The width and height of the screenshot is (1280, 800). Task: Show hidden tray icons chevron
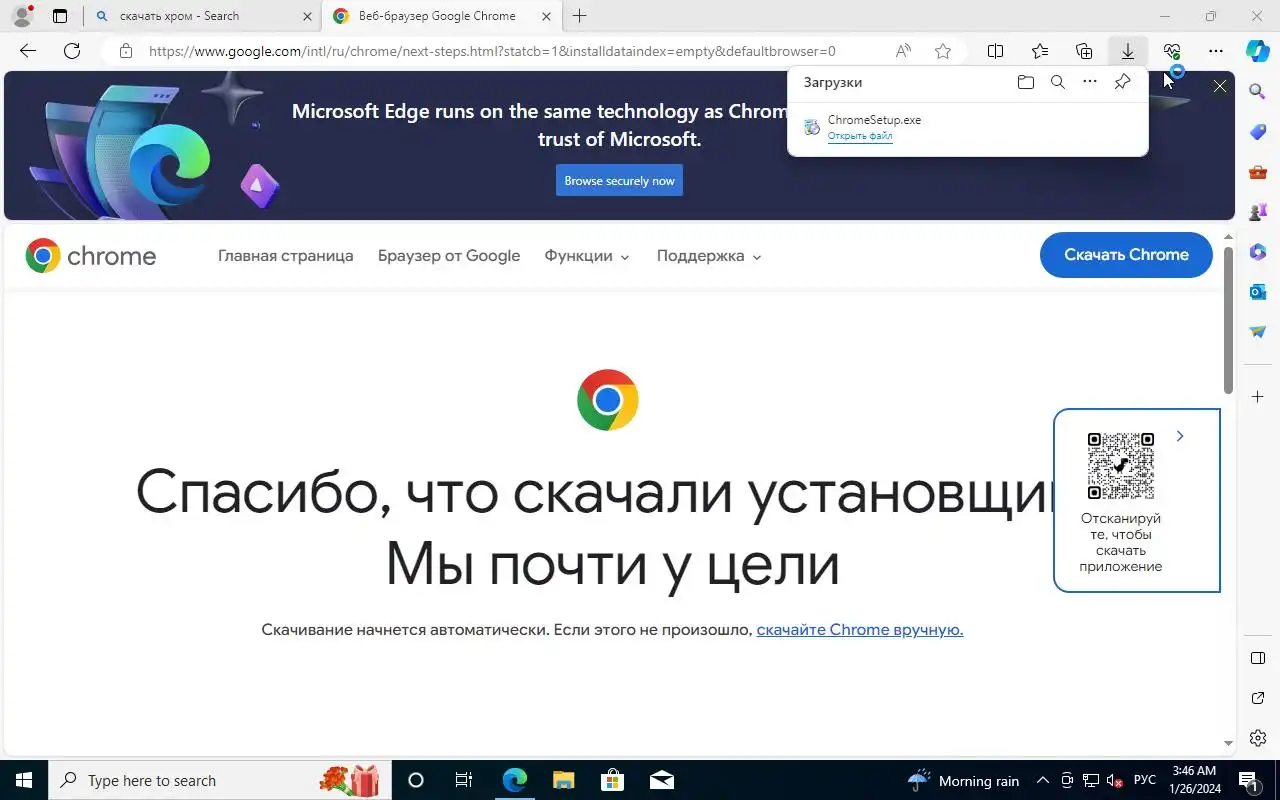[1042, 781]
